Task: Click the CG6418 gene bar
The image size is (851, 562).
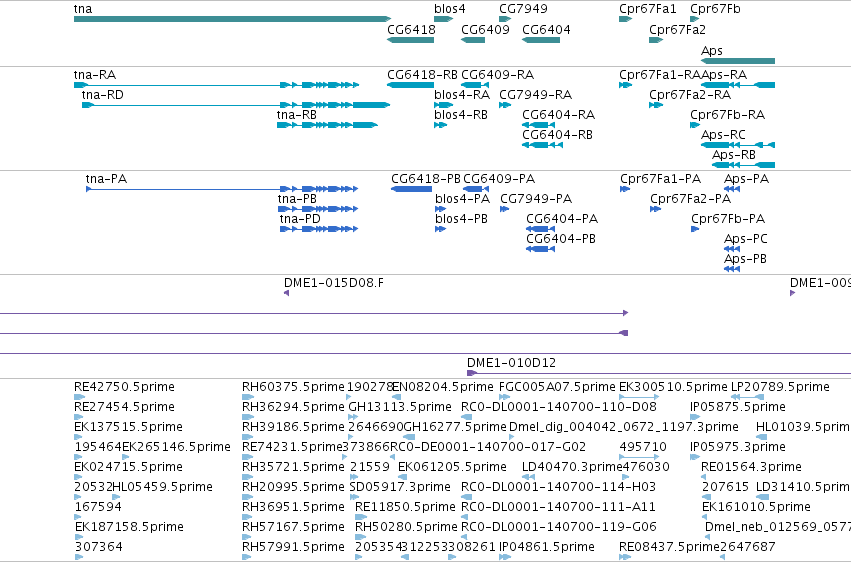Action: click(410, 40)
